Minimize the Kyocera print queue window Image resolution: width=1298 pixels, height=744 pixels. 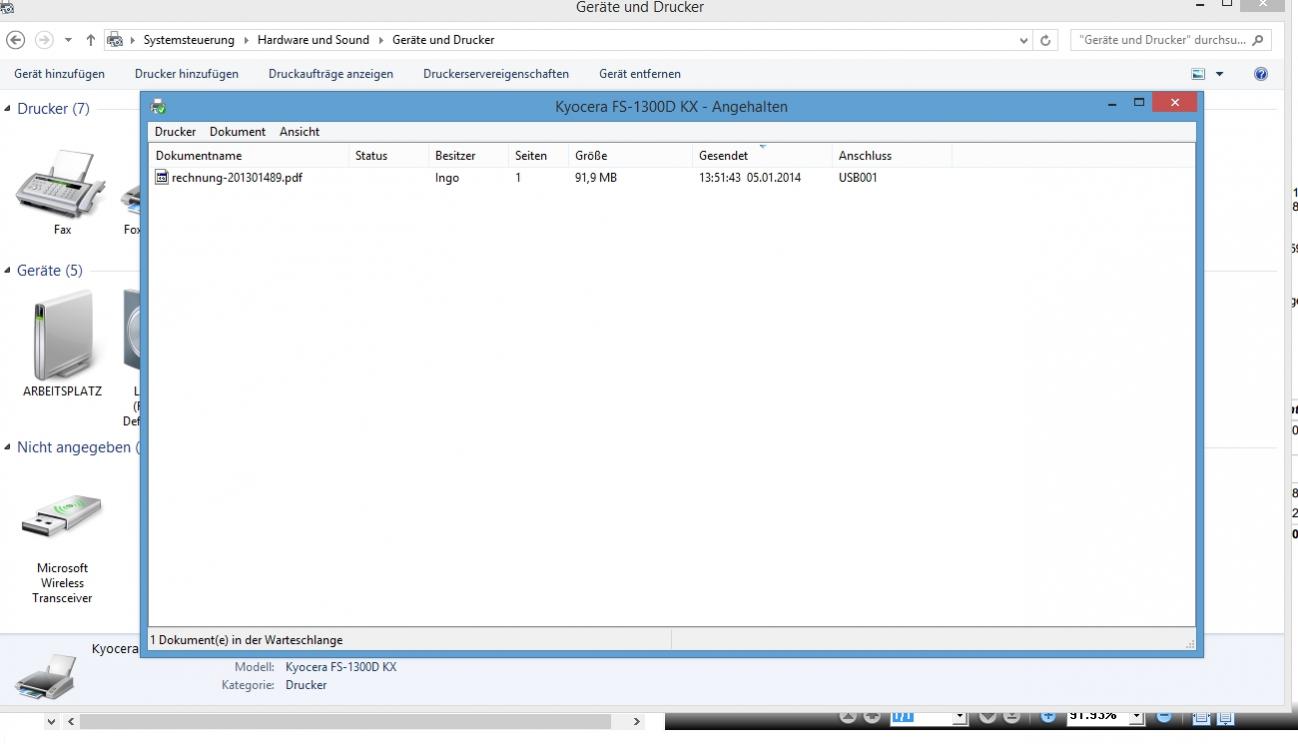(x=1114, y=104)
